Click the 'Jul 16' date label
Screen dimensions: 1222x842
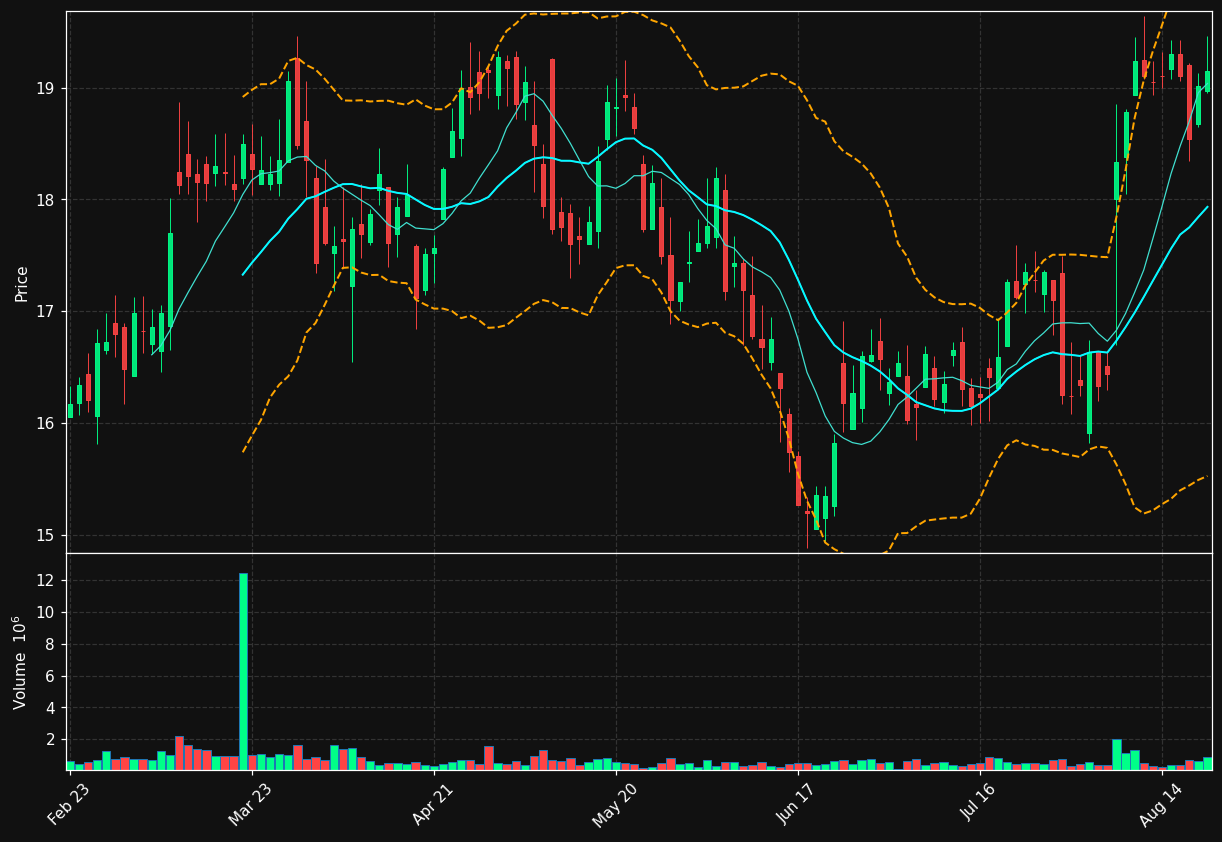click(x=981, y=804)
